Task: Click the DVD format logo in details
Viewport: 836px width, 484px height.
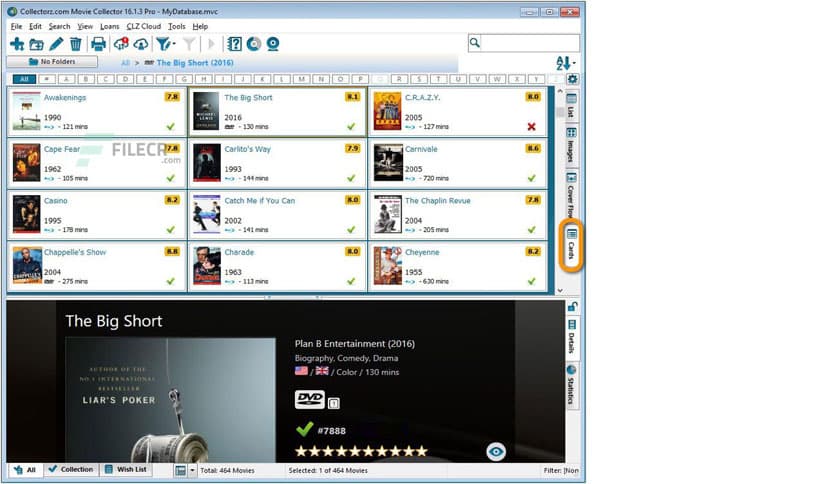Action: tap(310, 399)
